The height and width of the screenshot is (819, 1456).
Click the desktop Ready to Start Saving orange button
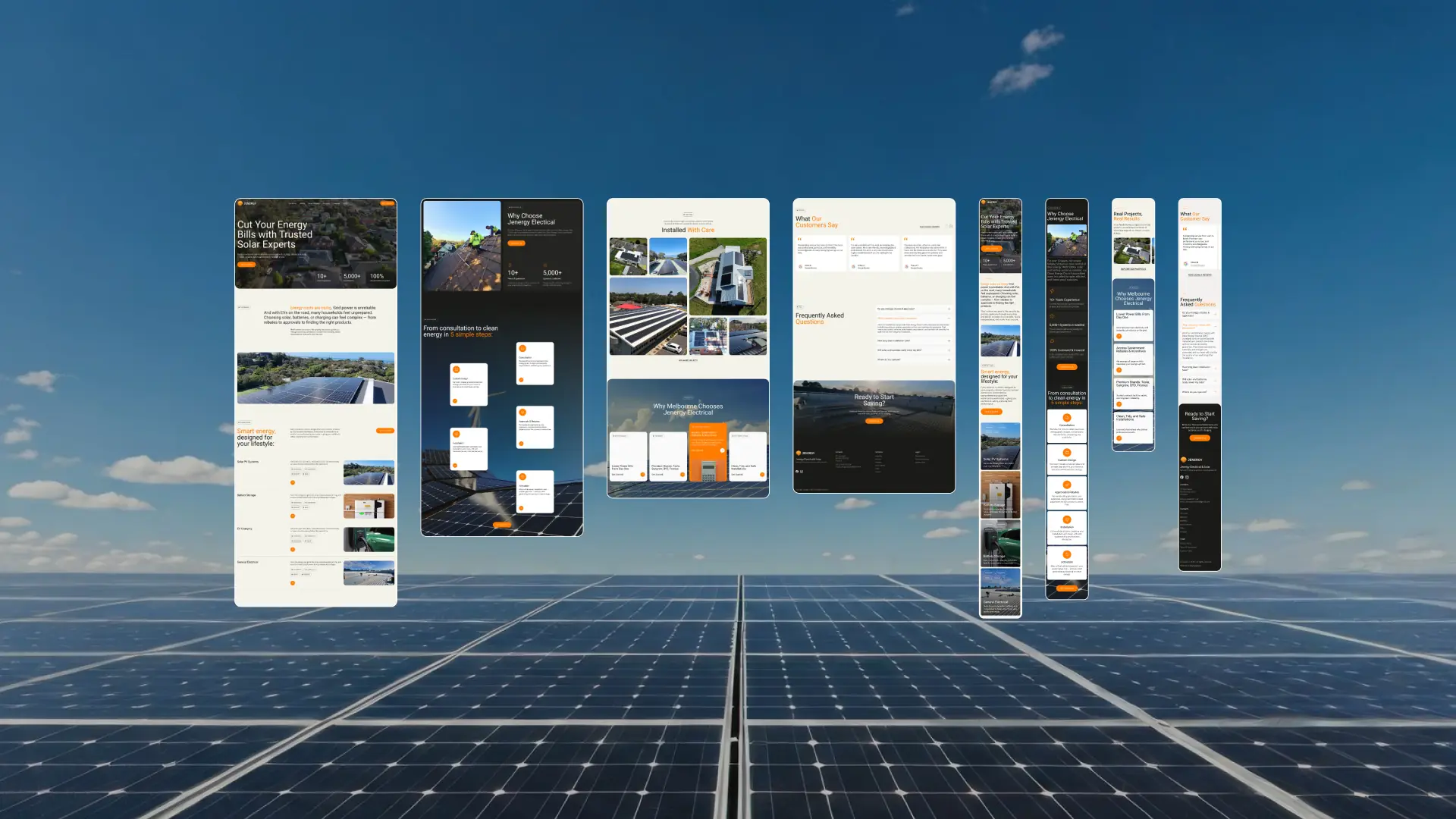(x=874, y=421)
